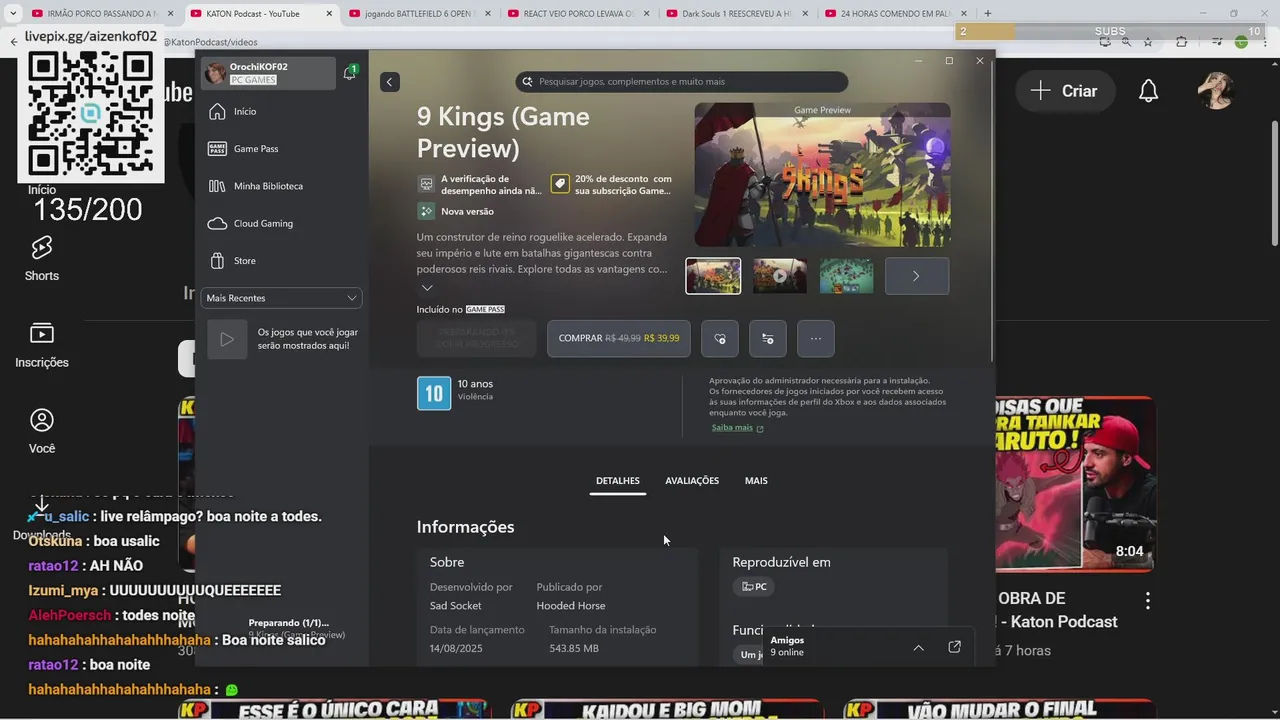Click the OrochiKOF02 profile avatar

click(215, 73)
